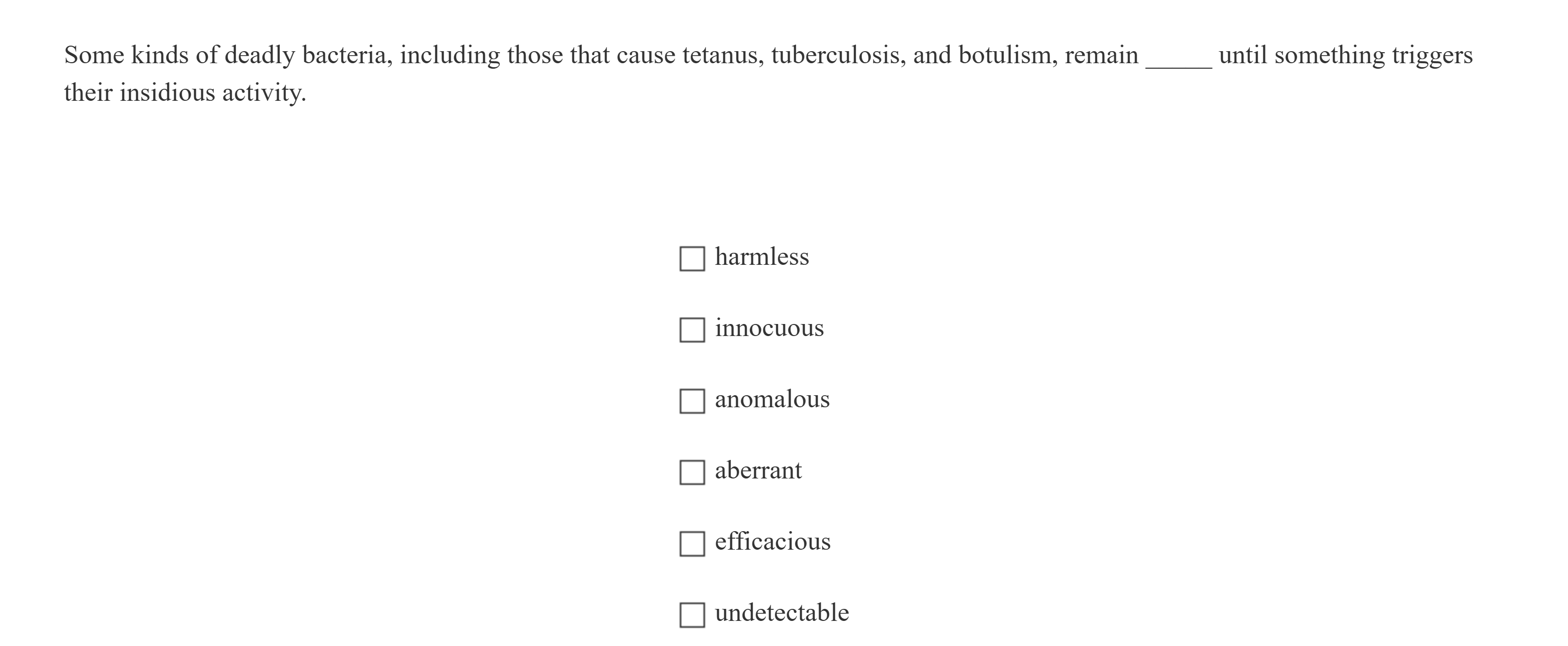Click the innocuous answer text
The height and width of the screenshot is (646, 1568).
coord(769,329)
